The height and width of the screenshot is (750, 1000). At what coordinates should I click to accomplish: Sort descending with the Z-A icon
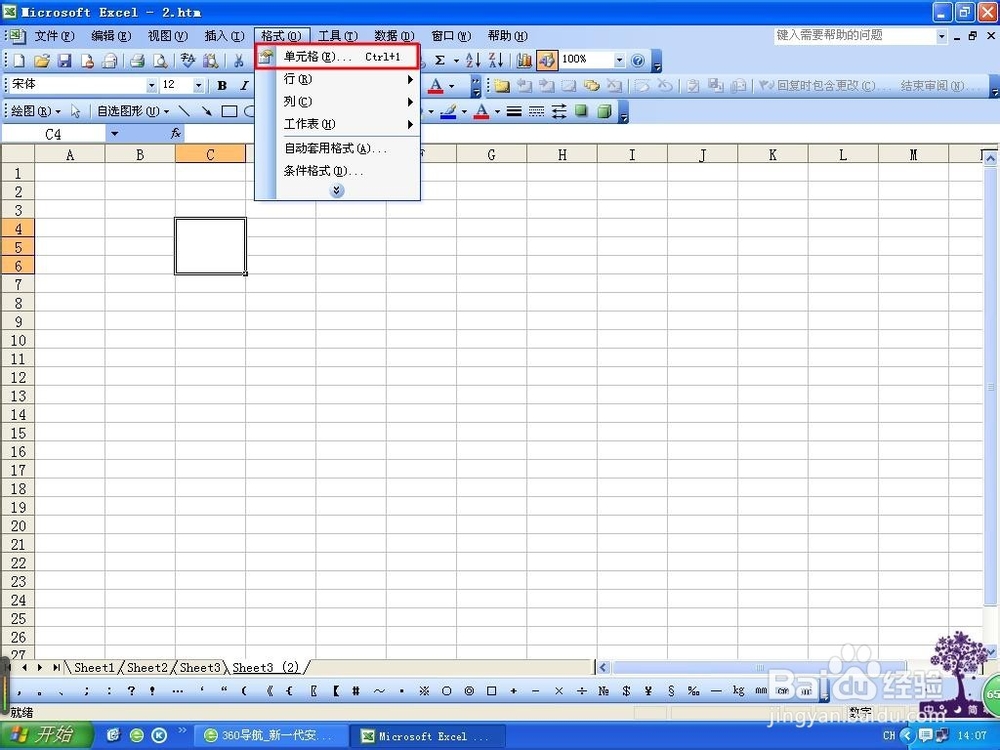(x=496, y=61)
